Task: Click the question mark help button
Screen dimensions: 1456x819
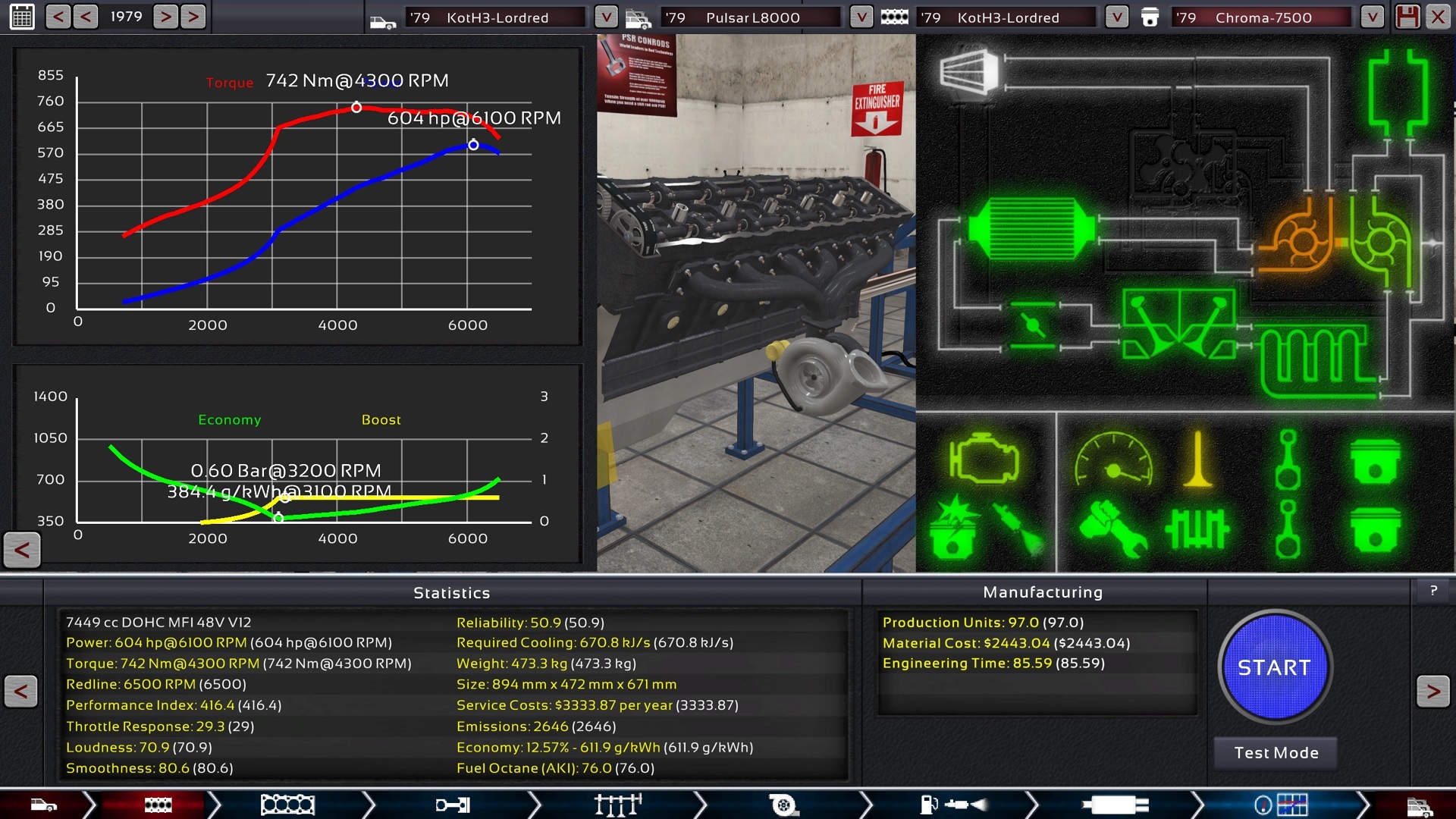Action: click(x=1433, y=591)
